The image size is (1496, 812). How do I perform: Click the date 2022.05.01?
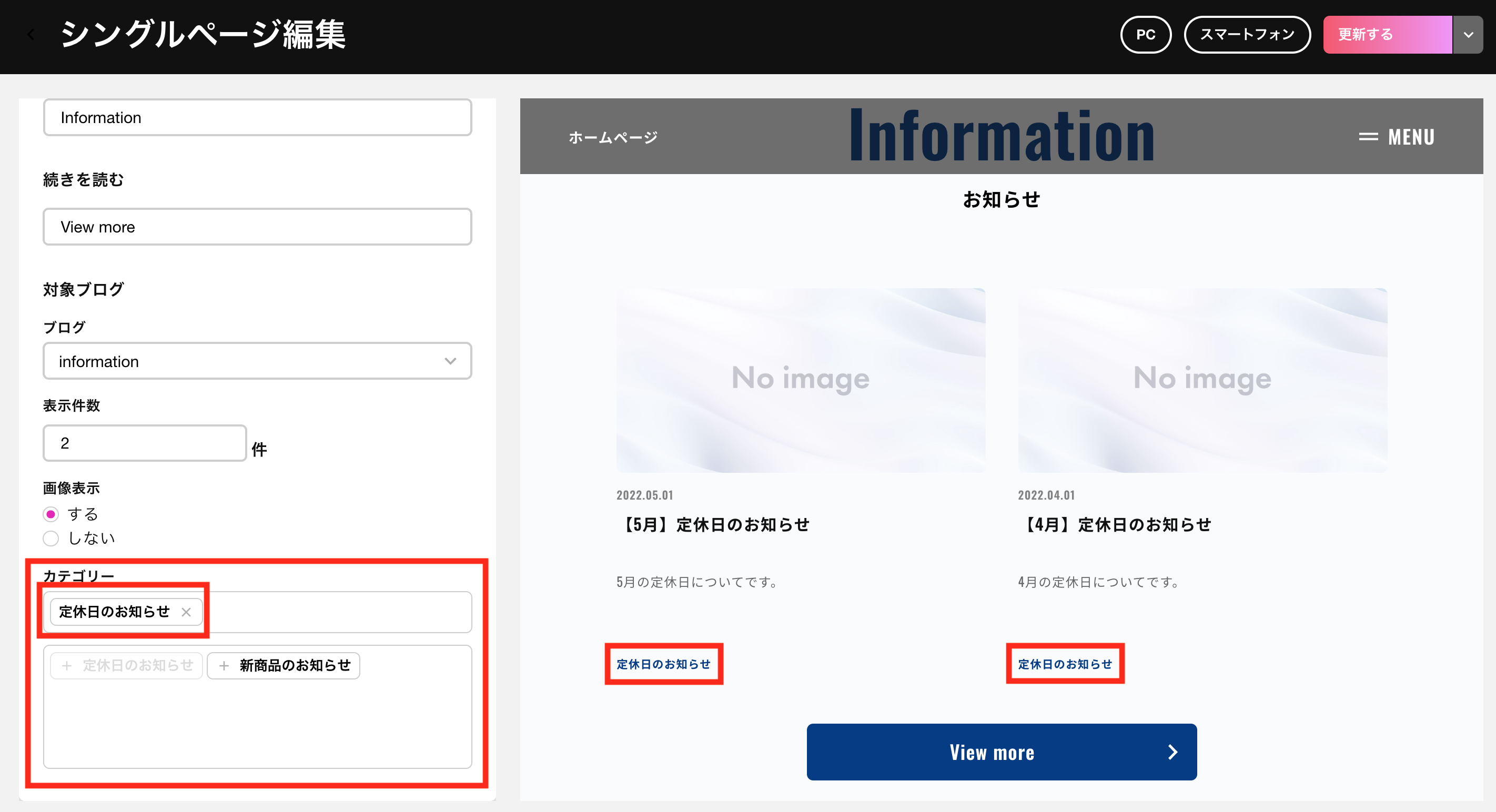pyautogui.click(x=644, y=495)
